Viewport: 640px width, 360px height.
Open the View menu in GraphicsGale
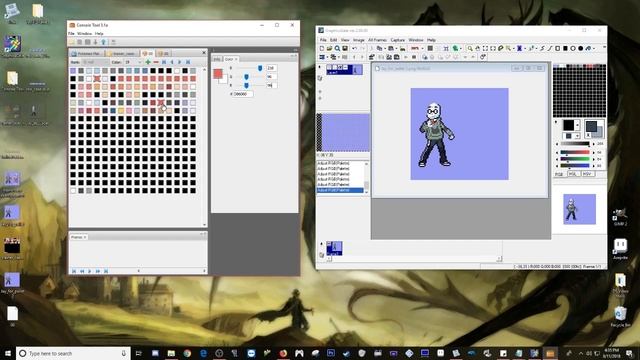tap(345, 40)
